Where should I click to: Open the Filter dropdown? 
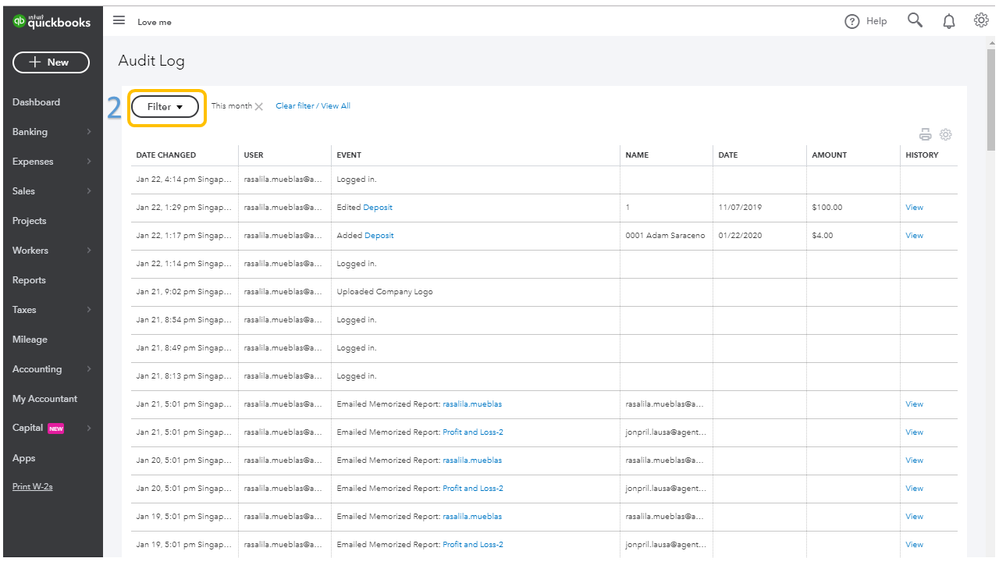165,107
